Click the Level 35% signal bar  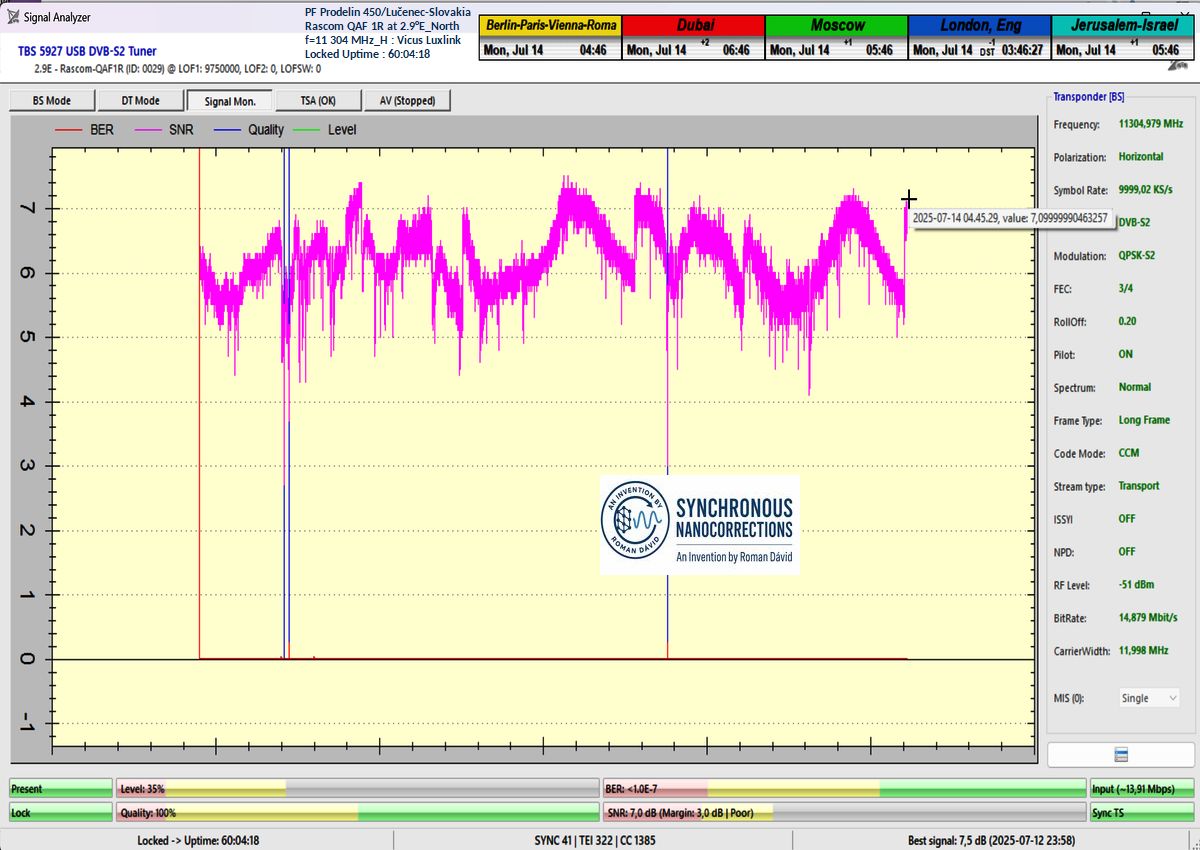(357, 788)
